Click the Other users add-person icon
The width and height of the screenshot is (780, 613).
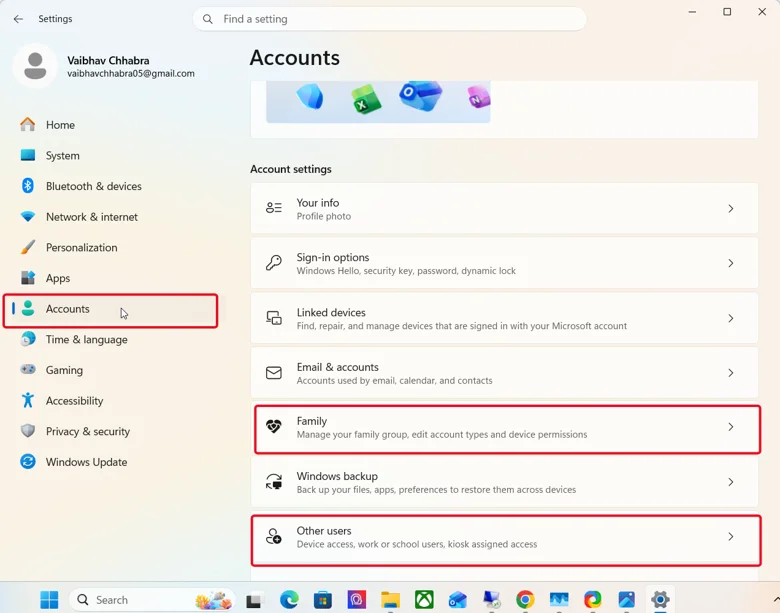point(274,536)
